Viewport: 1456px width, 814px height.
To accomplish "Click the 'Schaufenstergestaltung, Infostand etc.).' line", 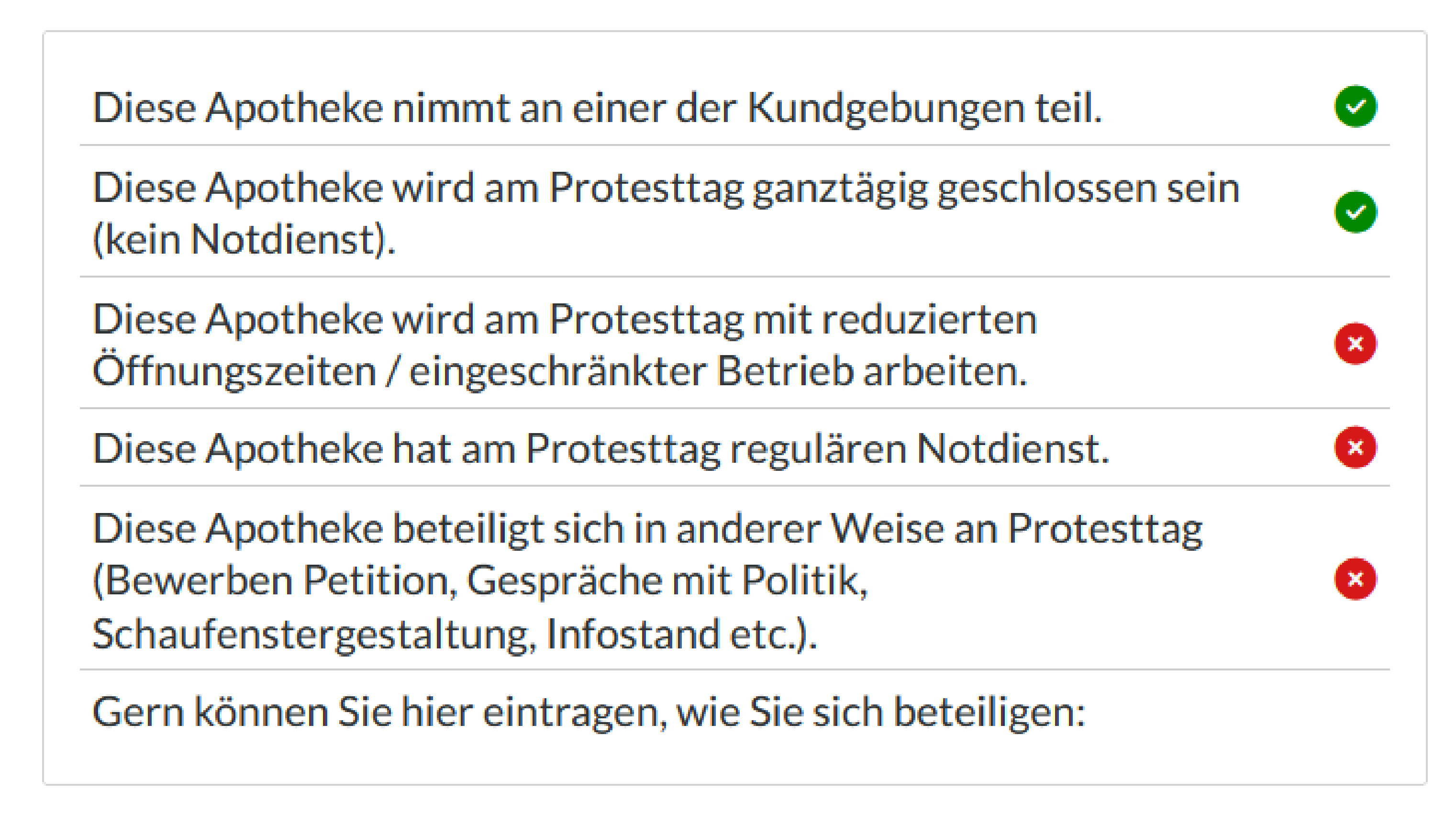I will coord(455,634).
